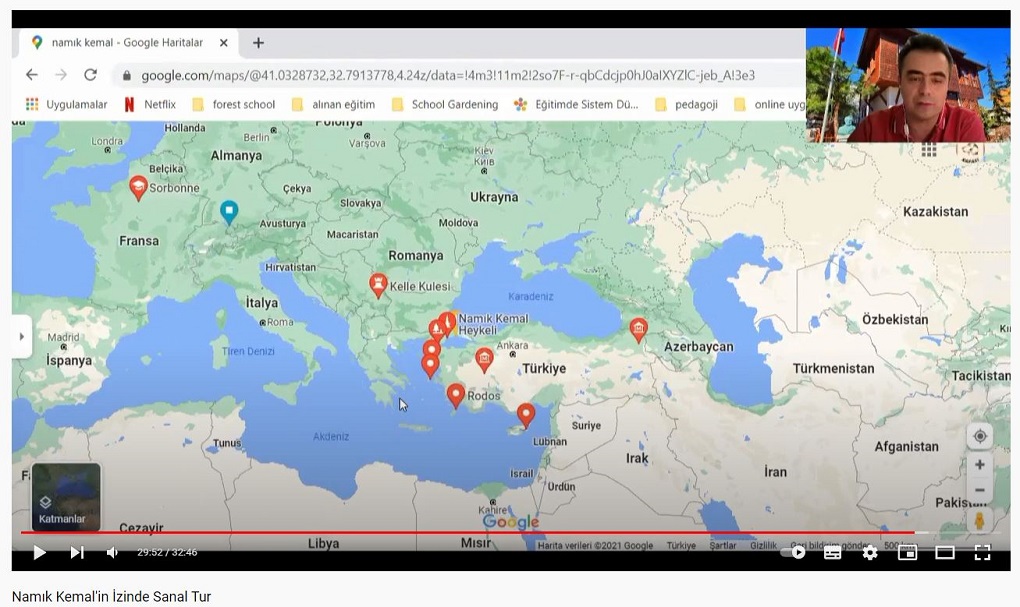The width and height of the screenshot is (1020, 607).
Task: Click the Romanya country label
Action: pyautogui.click(x=416, y=256)
